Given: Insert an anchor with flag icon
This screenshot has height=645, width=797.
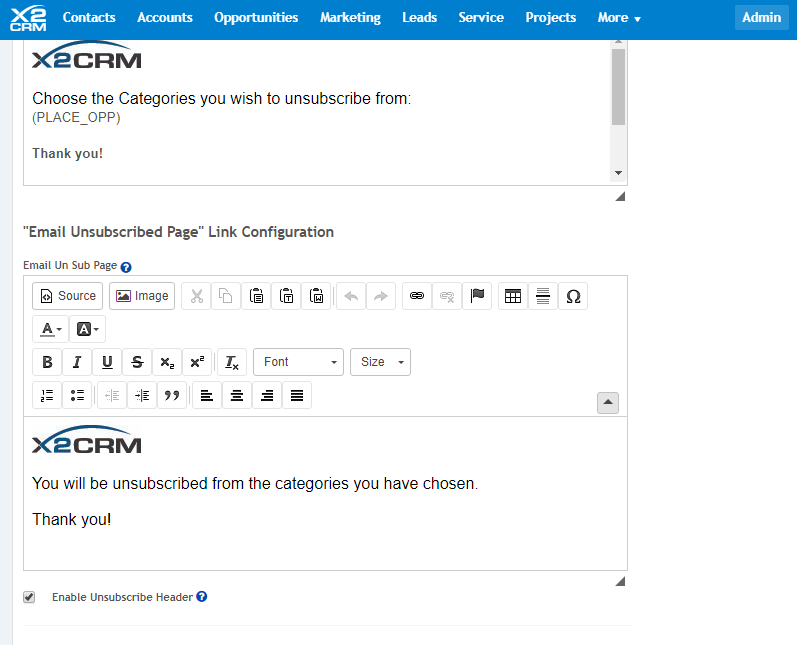Looking at the screenshot, I should pos(477,296).
